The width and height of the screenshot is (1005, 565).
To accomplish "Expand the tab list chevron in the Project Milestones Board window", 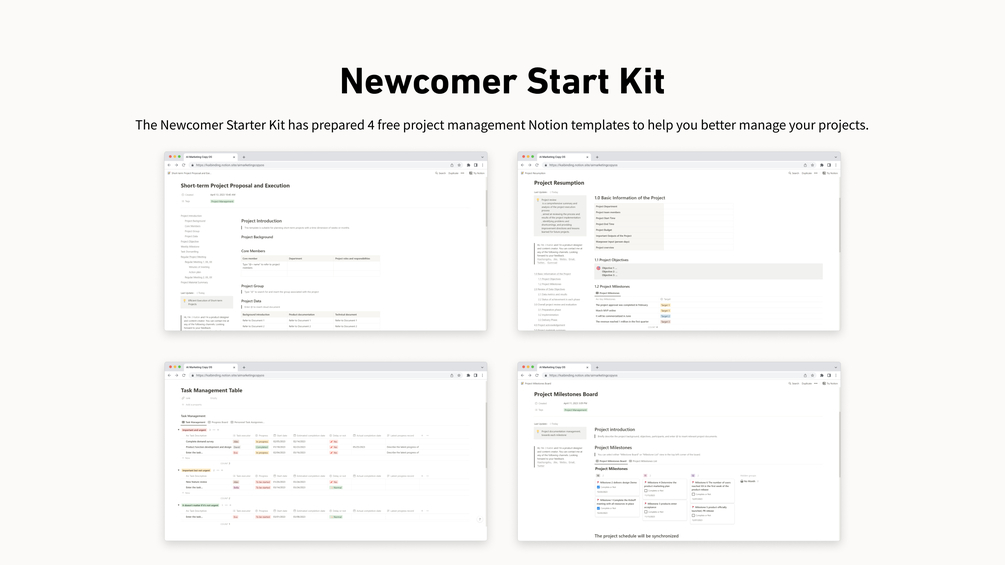I will [835, 368].
